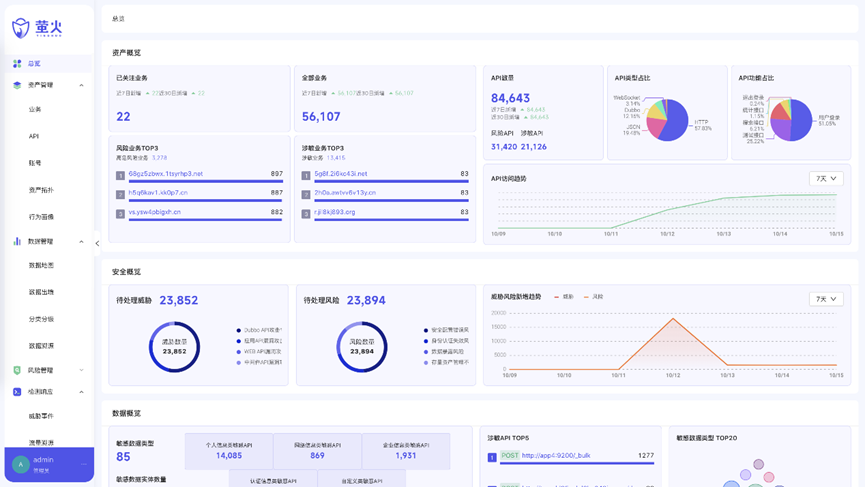Click the 已关注业务 count 22

tap(123, 116)
